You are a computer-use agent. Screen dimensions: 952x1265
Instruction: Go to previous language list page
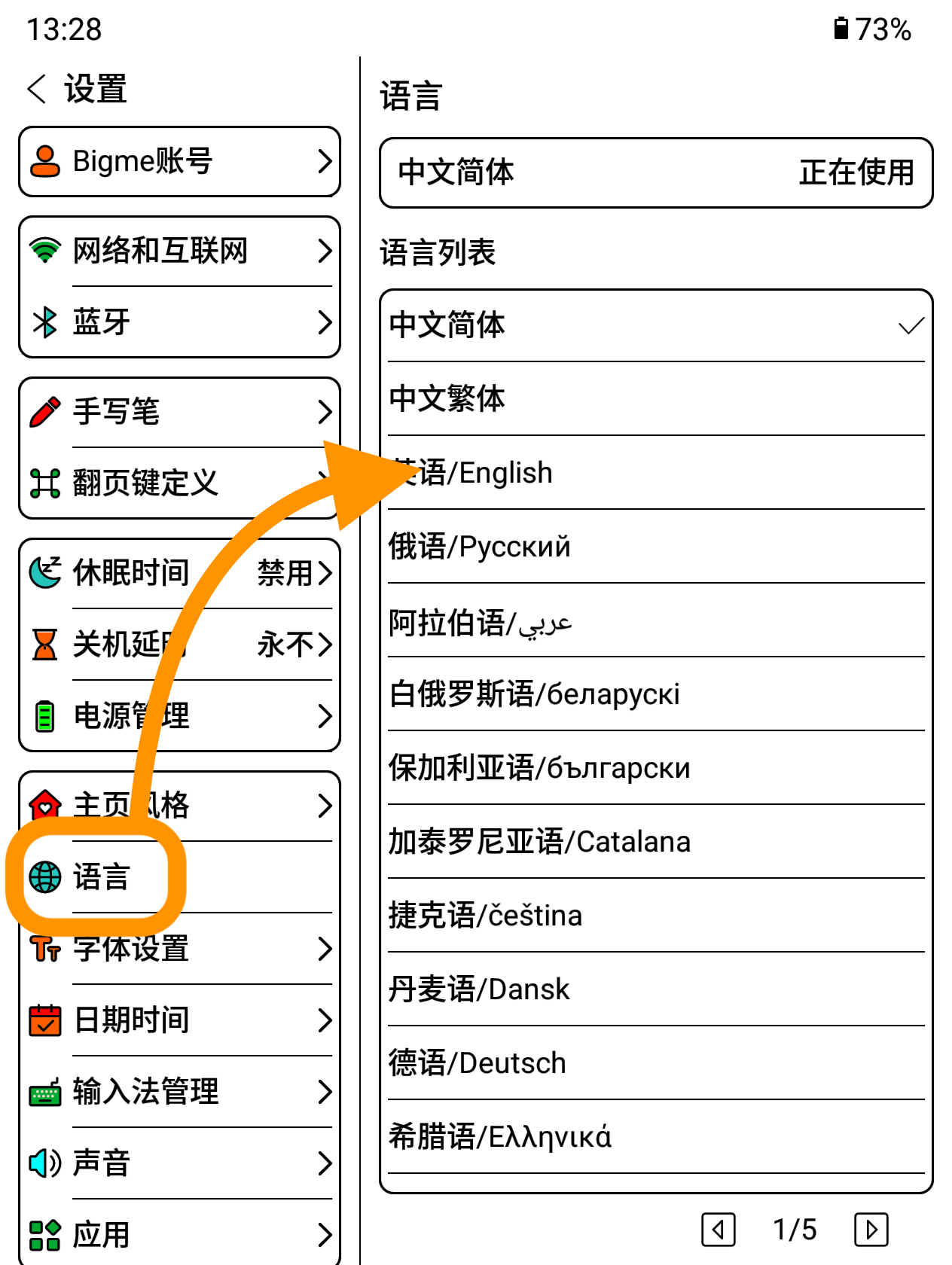[718, 1230]
